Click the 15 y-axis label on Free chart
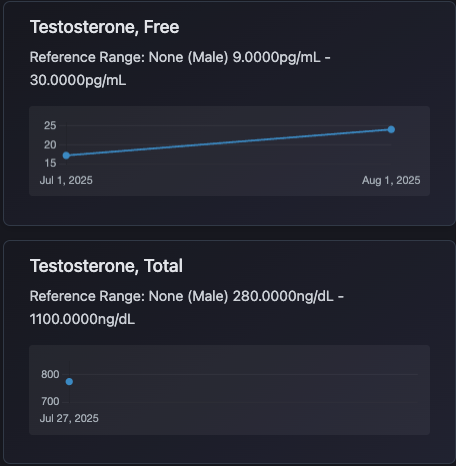This screenshot has height=466, width=456. pyautogui.click(x=50, y=163)
